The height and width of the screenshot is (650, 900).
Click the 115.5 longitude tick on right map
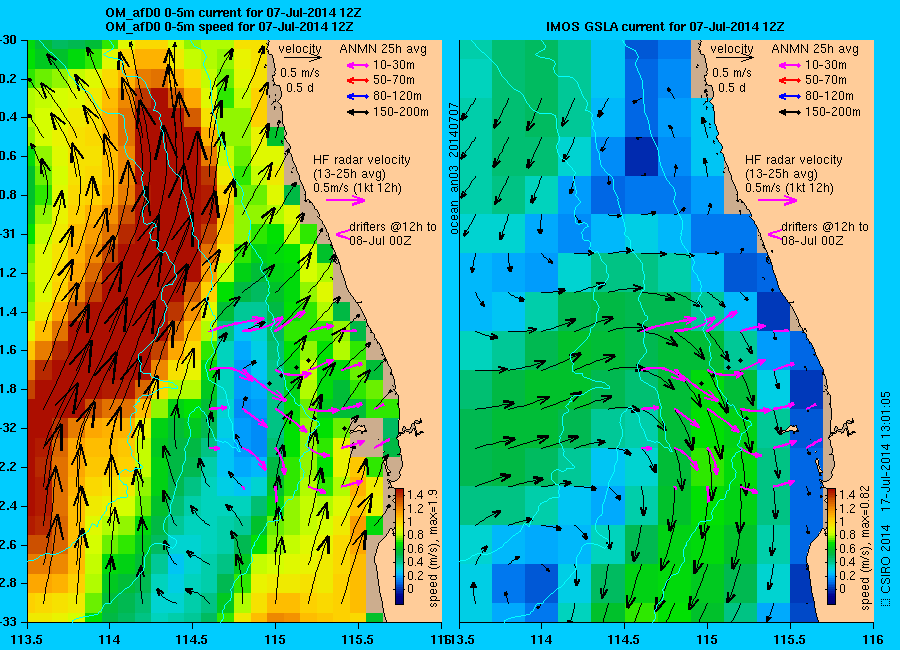[x=790, y=639]
